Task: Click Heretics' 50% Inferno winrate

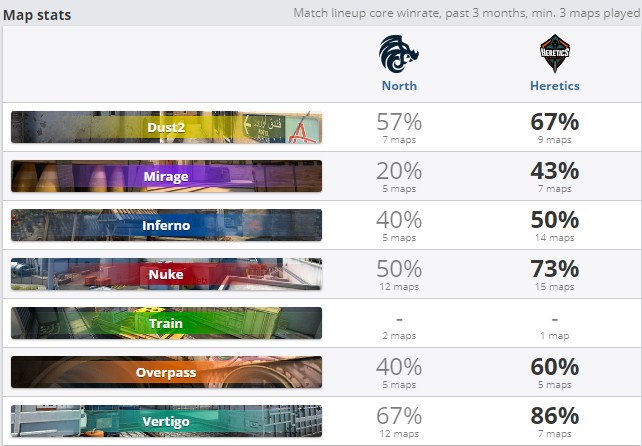Action: click(x=554, y=221)
